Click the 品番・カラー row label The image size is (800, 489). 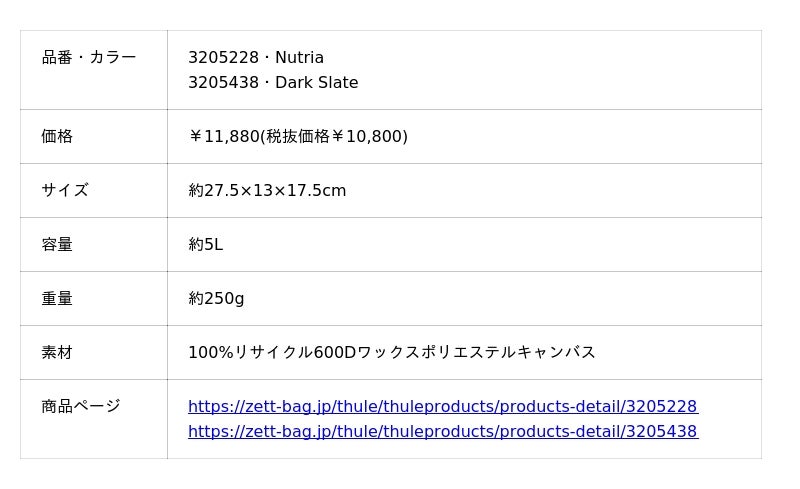pos(89,57)
